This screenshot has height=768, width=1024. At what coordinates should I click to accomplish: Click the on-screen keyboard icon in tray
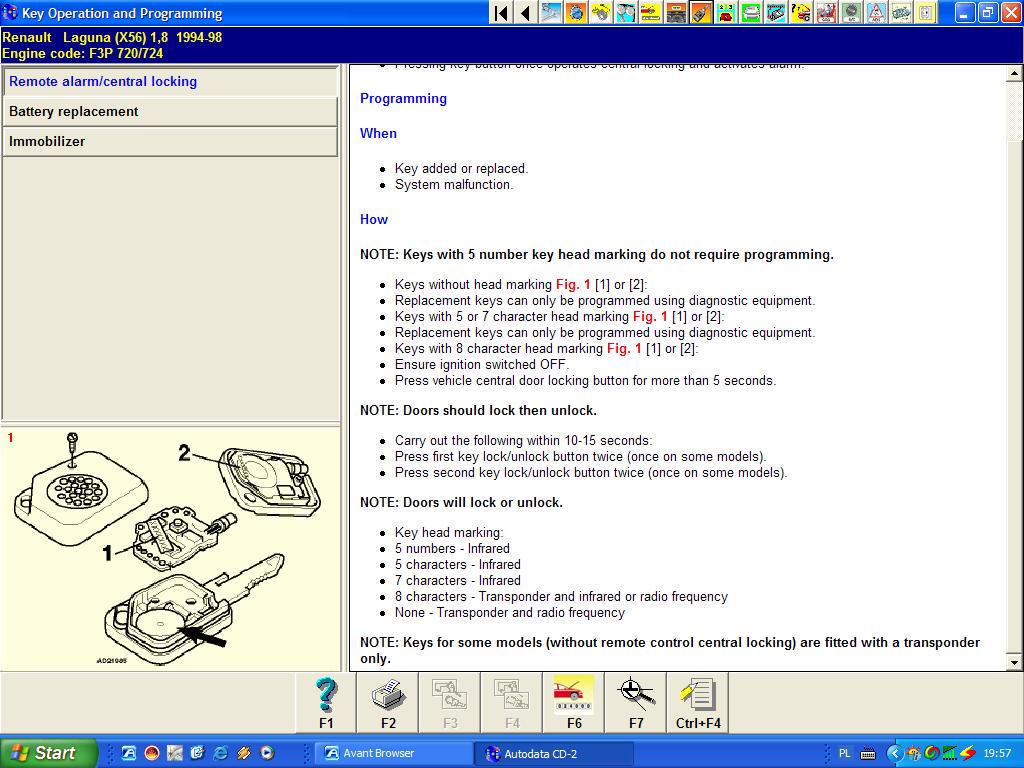coord(868,754)
